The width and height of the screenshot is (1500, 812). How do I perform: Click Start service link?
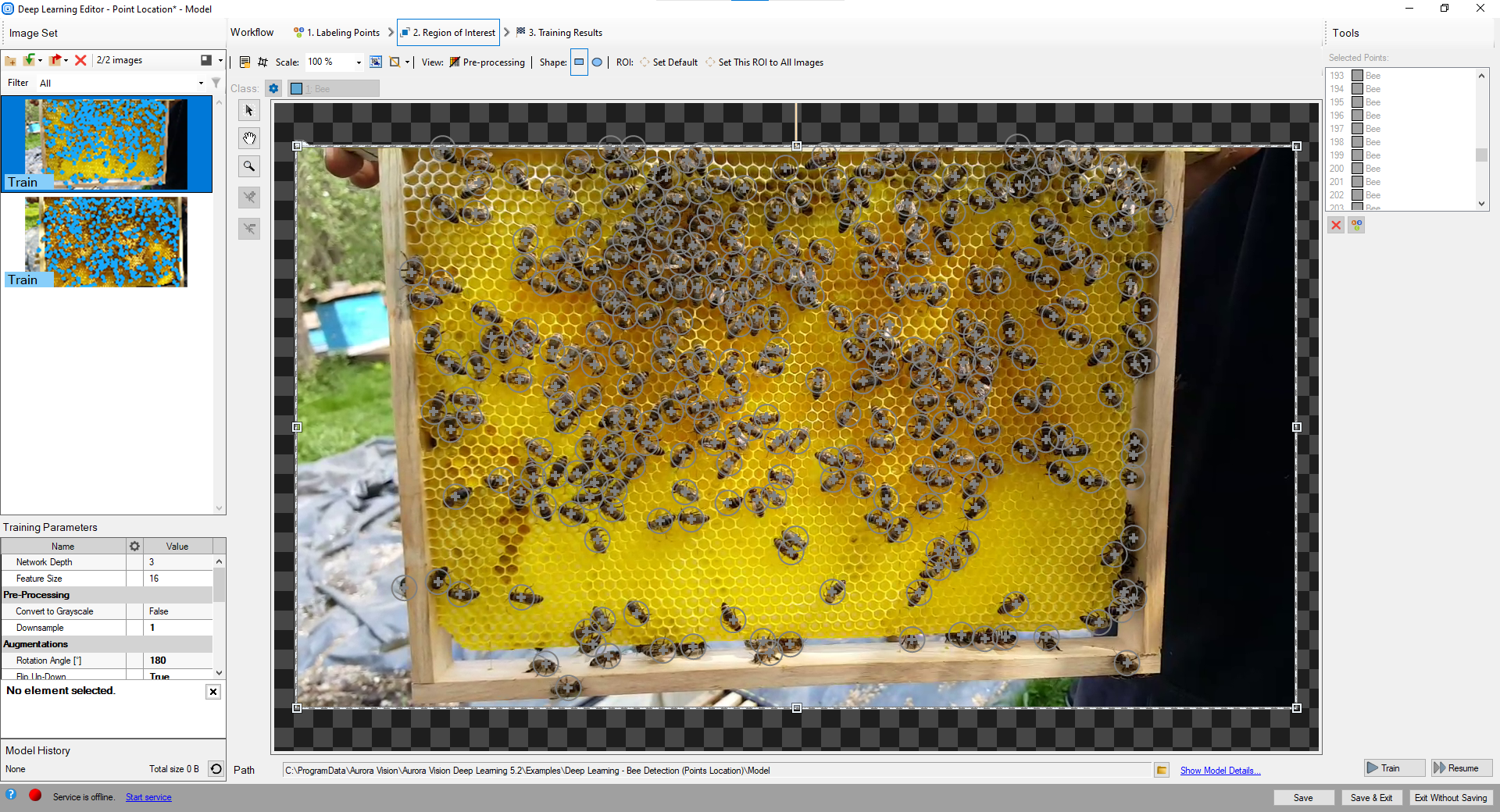tap(148, 797)
